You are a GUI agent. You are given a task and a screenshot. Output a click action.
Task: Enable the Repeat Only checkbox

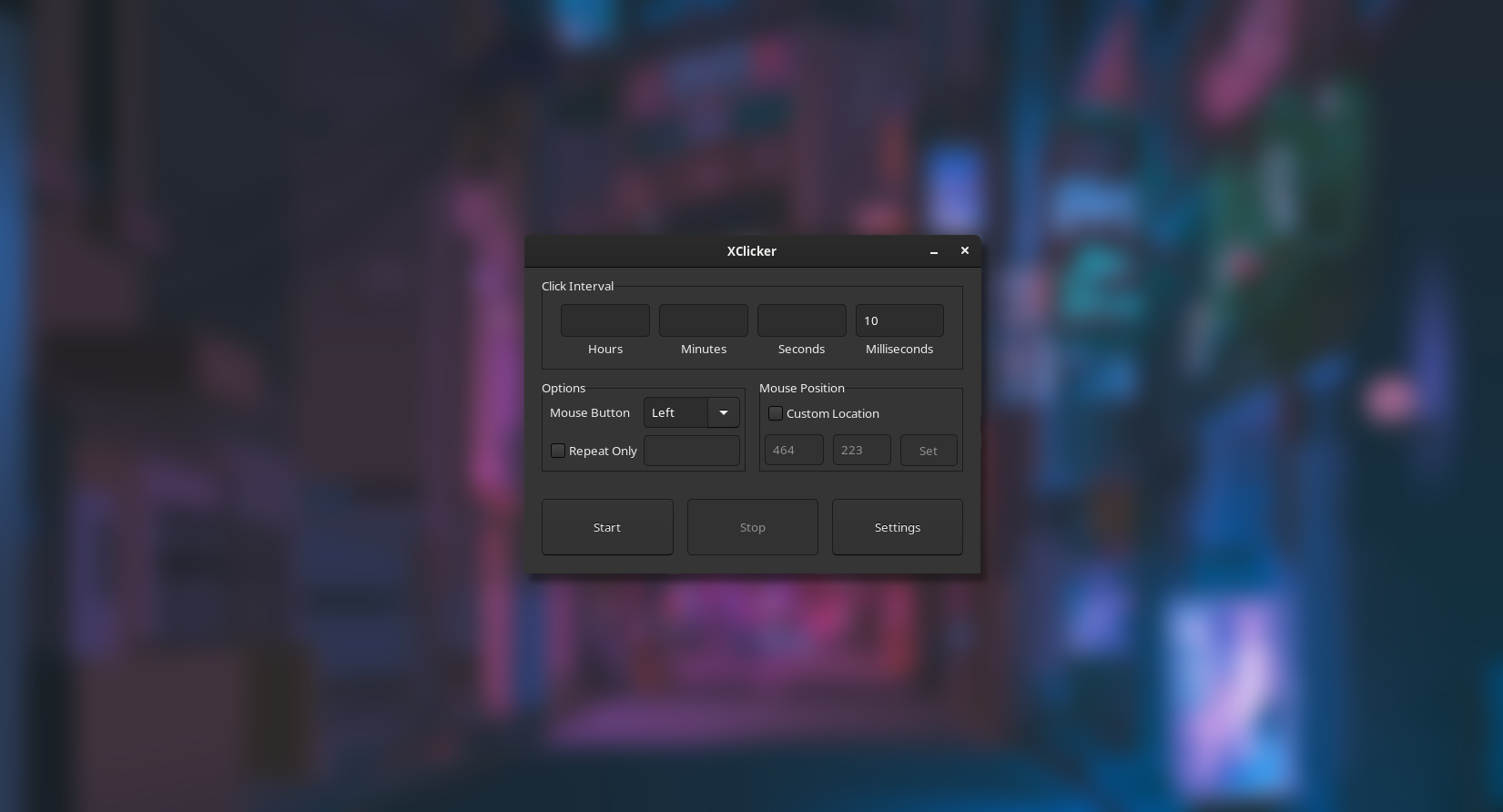[x=558, y=451]
